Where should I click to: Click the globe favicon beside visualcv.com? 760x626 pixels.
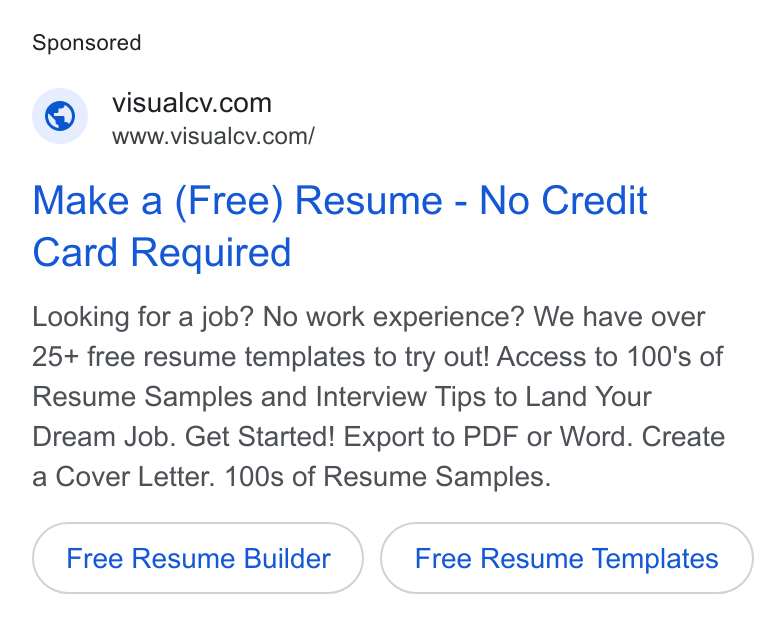[x=60, y=116]
